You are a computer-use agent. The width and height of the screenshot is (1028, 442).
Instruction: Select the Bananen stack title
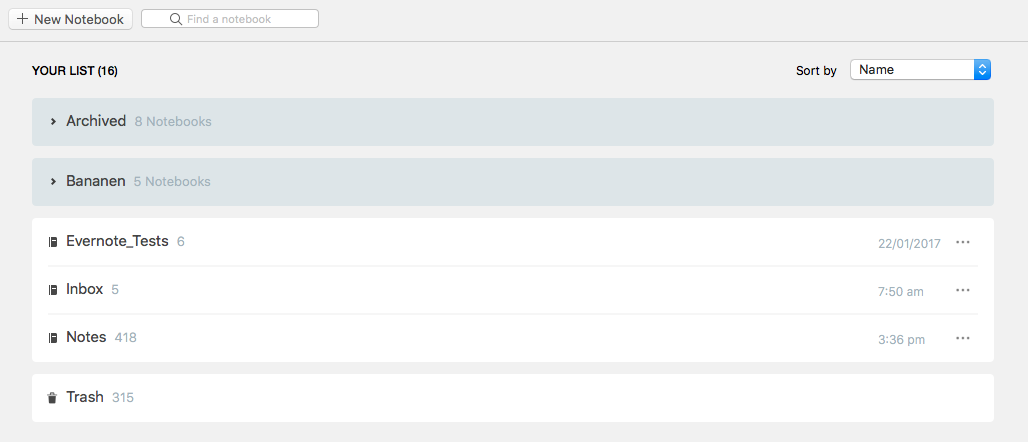tap(96, 182)
